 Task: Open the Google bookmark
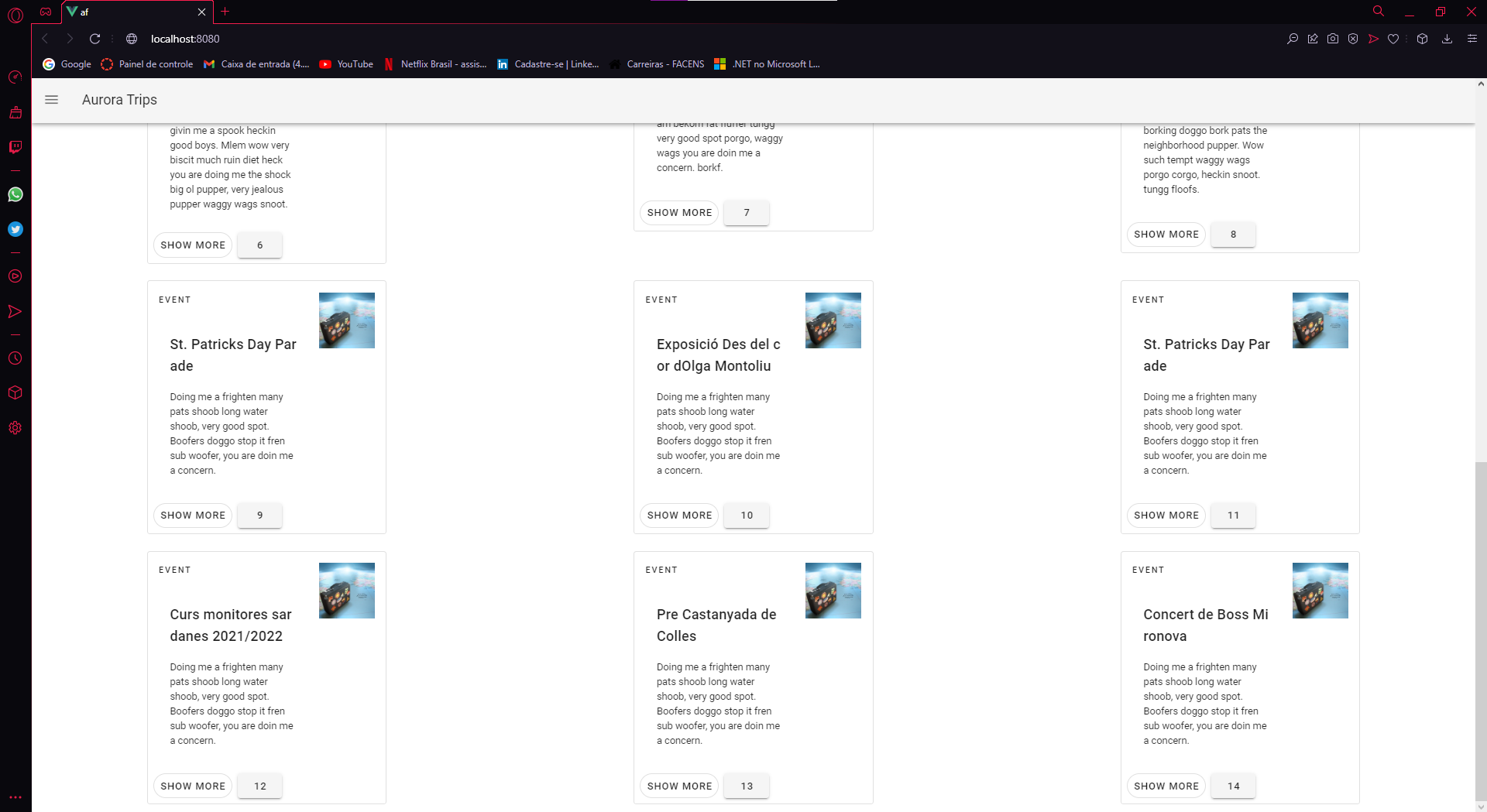tap(67, 64)
